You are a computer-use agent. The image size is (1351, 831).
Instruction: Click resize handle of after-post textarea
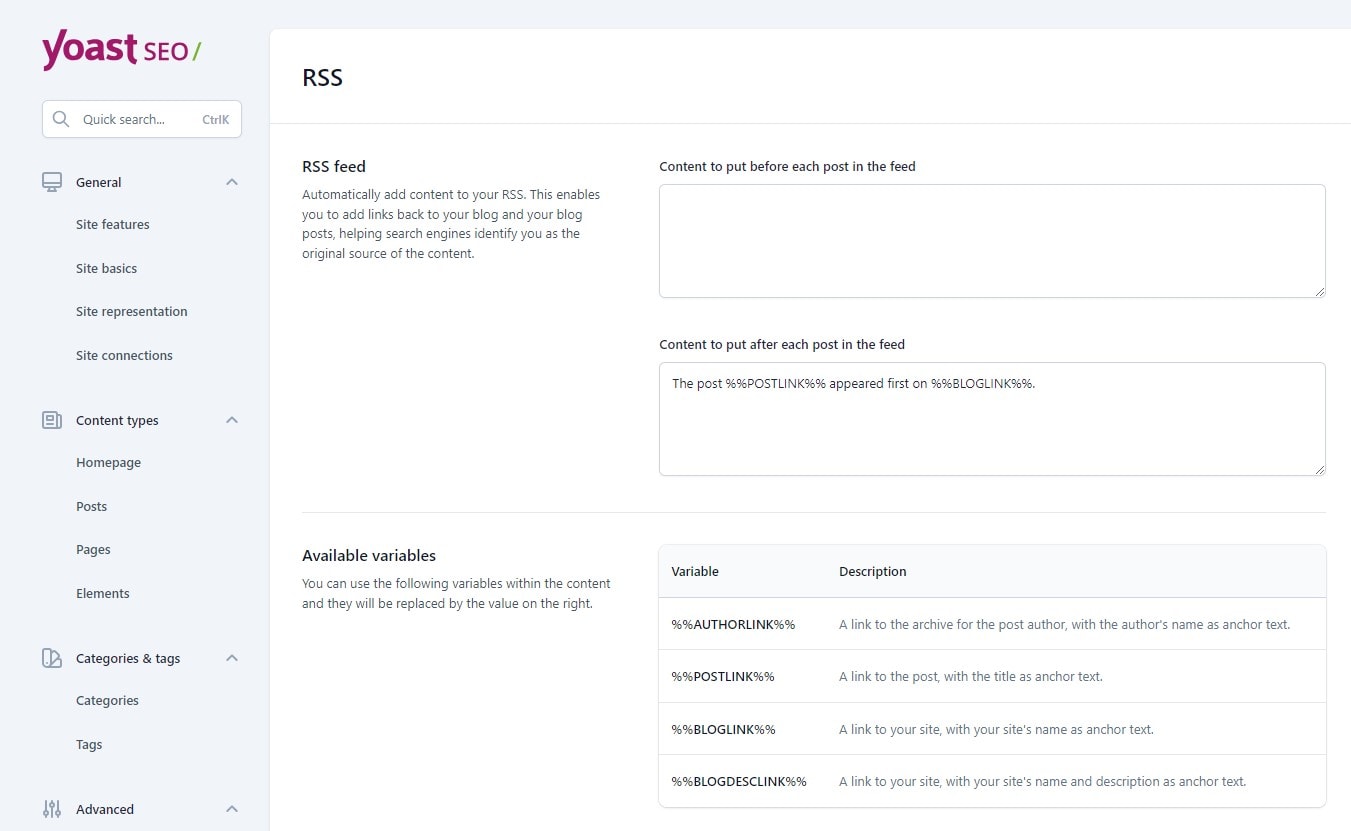[1319, 468]
